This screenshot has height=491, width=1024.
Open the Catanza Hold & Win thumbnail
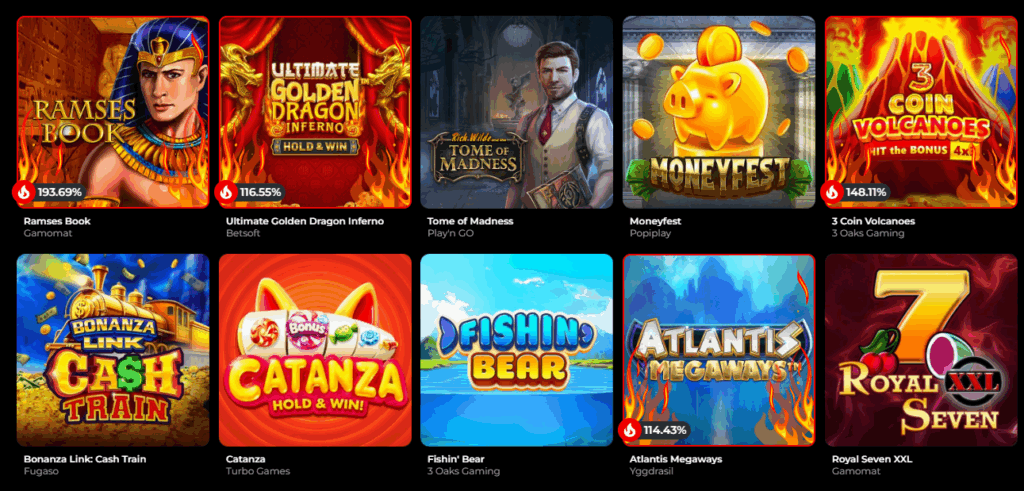pyautogui.click(x=315, y=350)
